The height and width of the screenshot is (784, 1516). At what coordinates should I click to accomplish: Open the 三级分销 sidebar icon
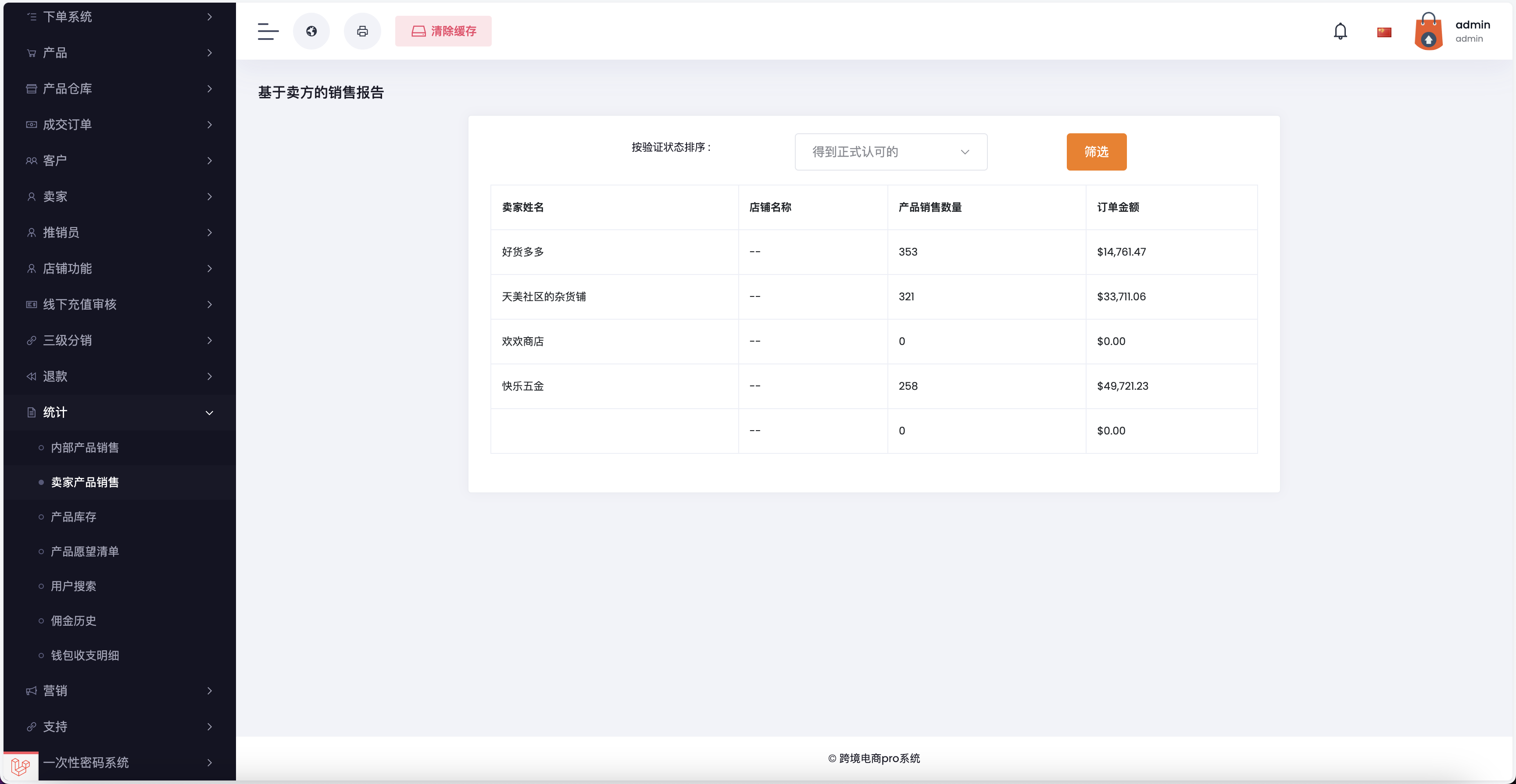tap(31, 340)
